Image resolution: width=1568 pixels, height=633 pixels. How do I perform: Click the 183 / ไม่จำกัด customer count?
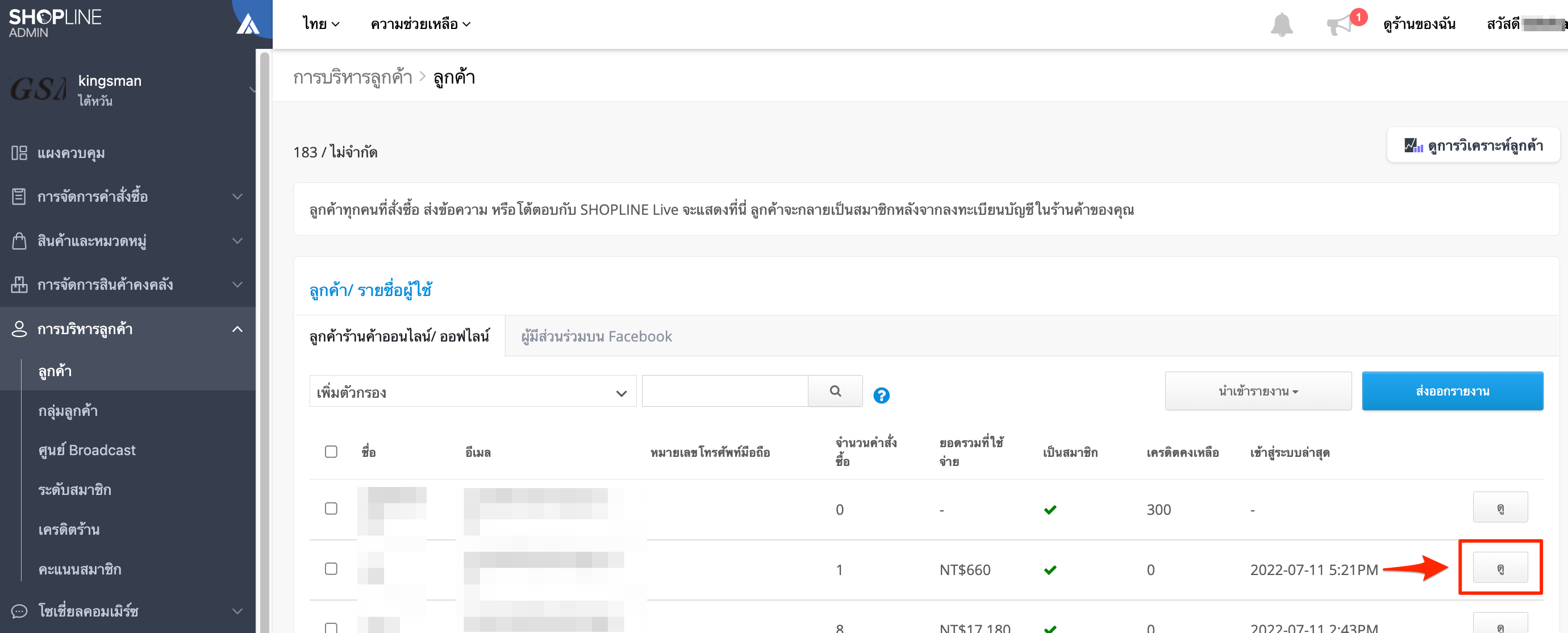tap(335, 152)
